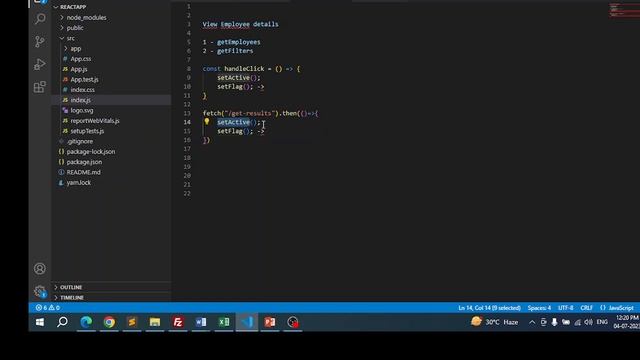This screenshot has width=640, height=360.
Task: Open the Manage gear icon
Action: click(x=40, y=291)
